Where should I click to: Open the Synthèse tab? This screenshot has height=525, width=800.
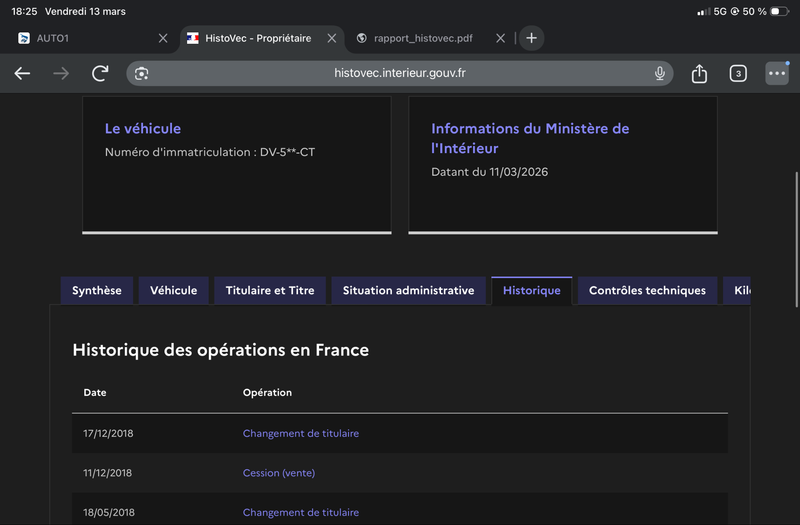click(97, 291)
